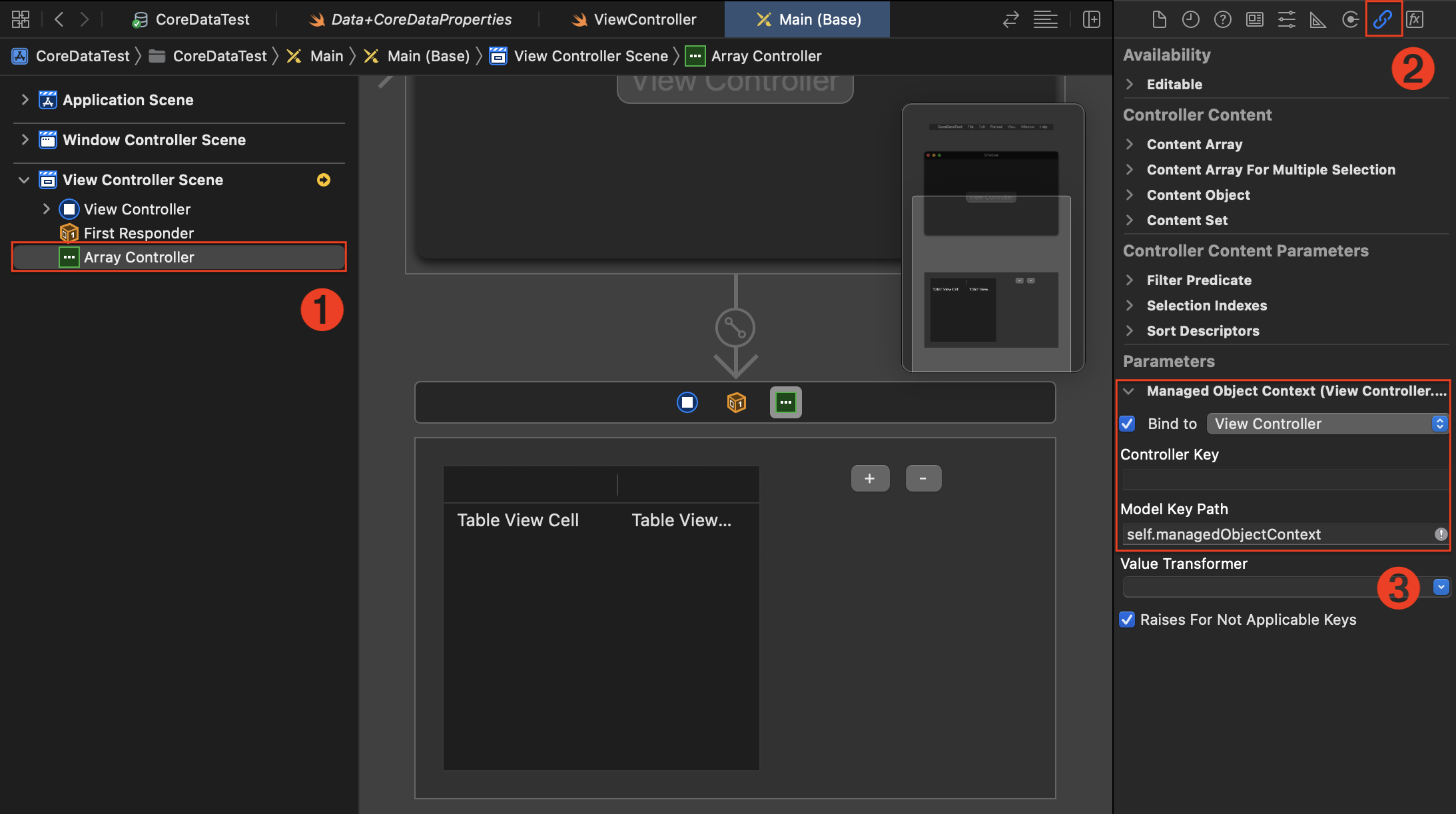This screenshot has height=814, width=1456.
Task: Open the Size inspector ruler icon
Action: coord(1317,19)
